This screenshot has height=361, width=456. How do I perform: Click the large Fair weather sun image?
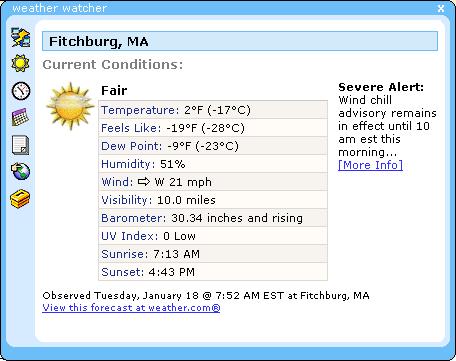click(70, 106)
